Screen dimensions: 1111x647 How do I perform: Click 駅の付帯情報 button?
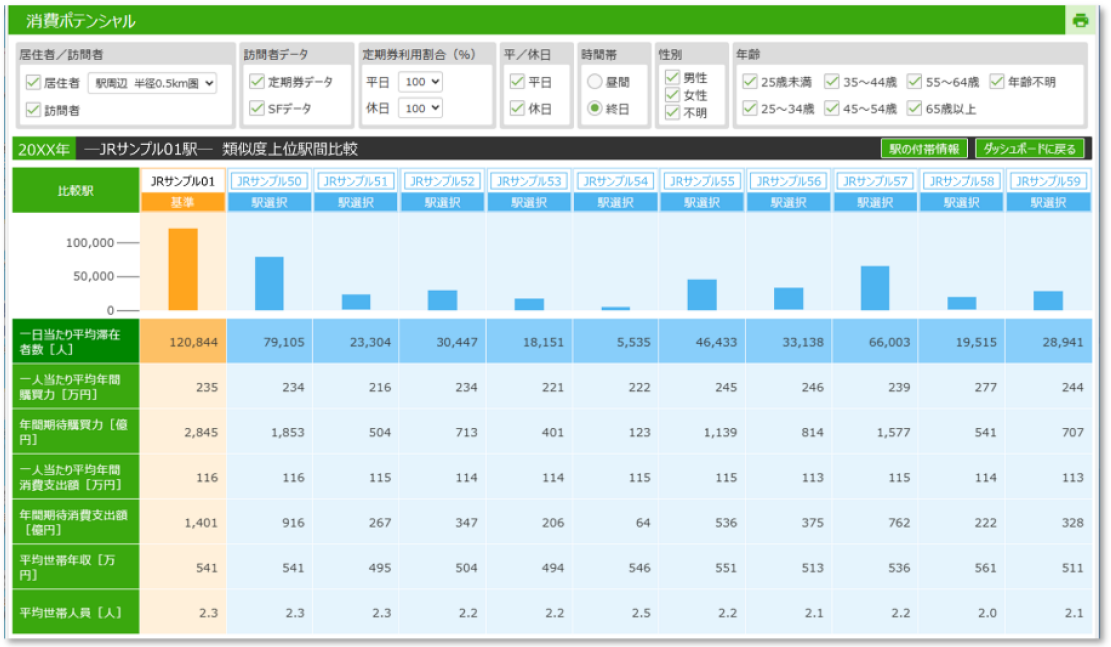tap(924, 149)
